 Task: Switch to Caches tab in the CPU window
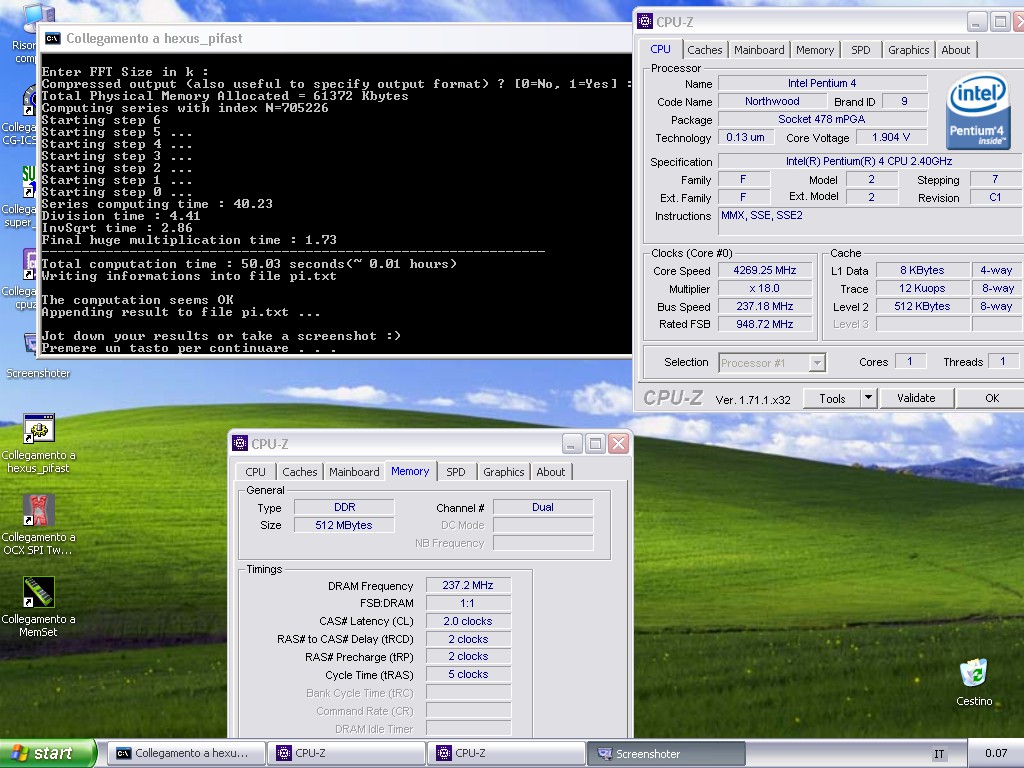pos(705,50)
